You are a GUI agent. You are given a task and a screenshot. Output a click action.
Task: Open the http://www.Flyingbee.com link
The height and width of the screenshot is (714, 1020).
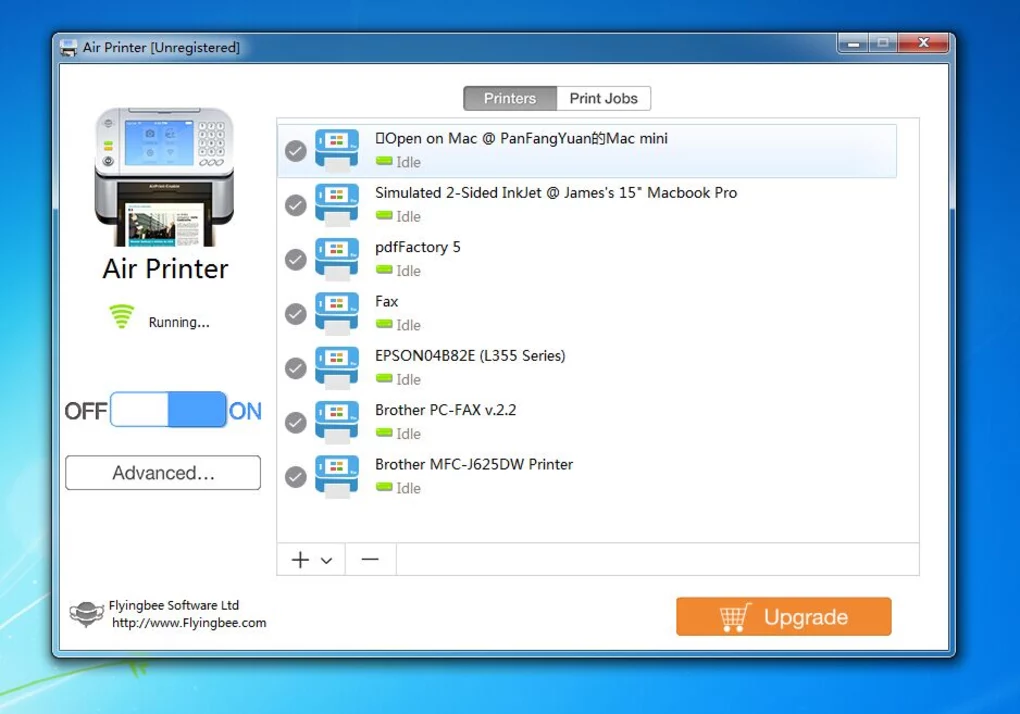tap(189, 623)
